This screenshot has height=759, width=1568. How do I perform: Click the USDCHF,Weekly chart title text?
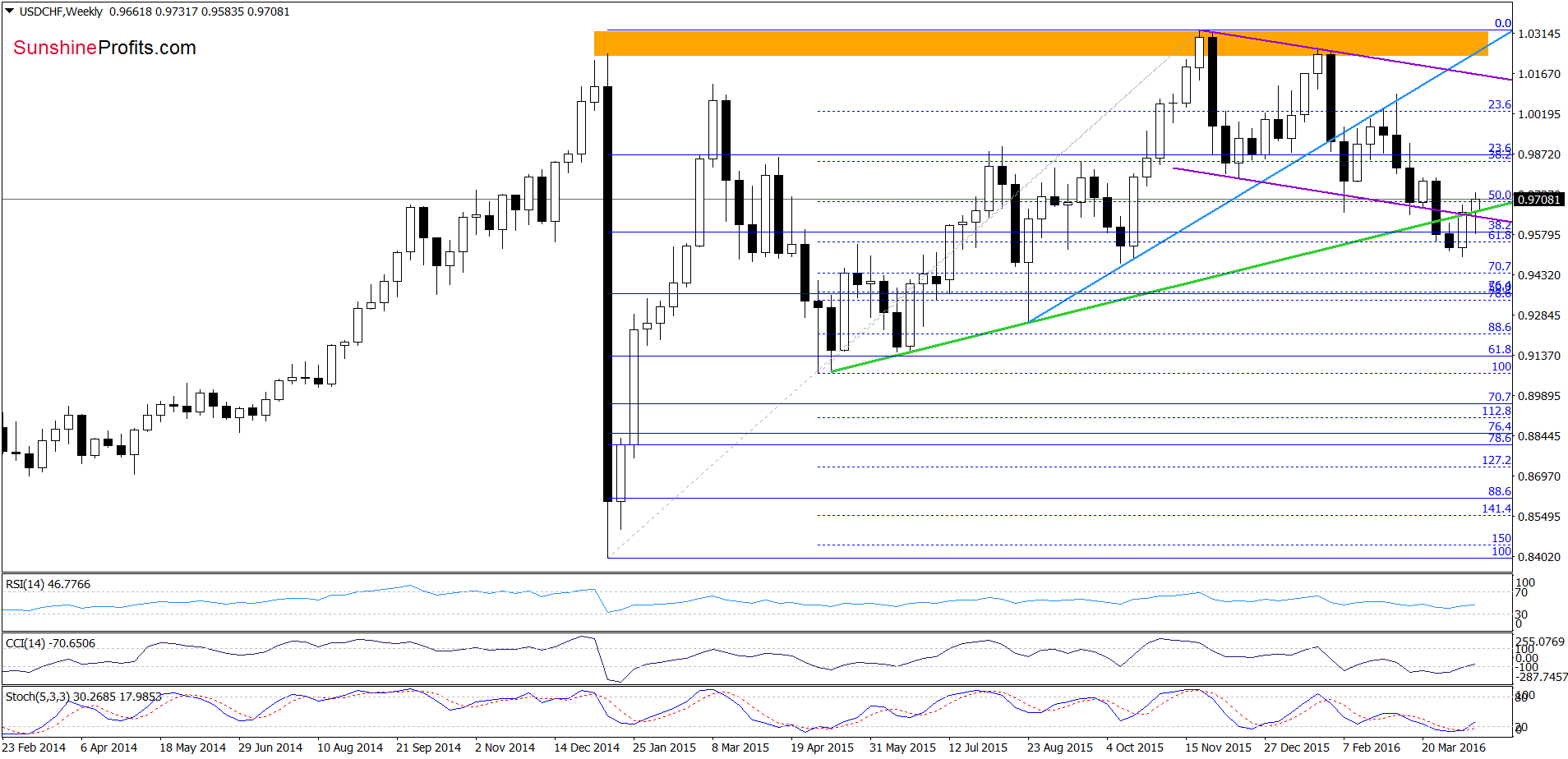coord(62,11)
